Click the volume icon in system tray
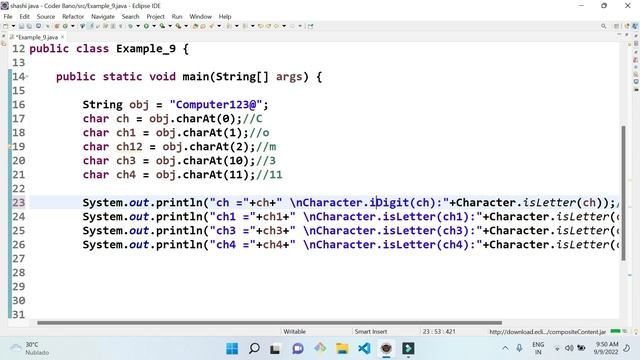The image size is (640, 360). (569, 348)
